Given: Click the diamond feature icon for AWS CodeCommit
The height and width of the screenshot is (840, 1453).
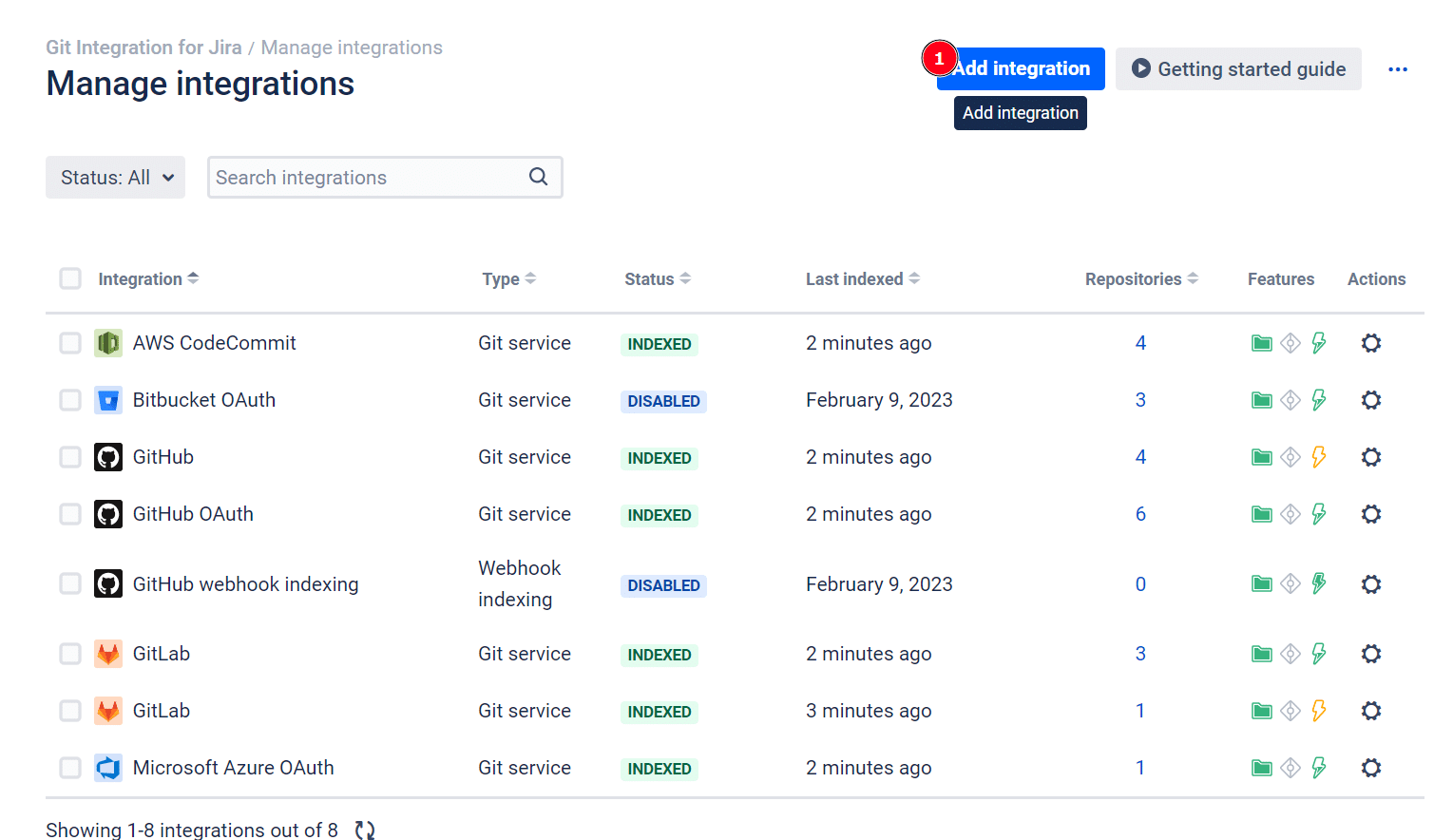Looking at the screenshot, I should tap(1290, 343).
